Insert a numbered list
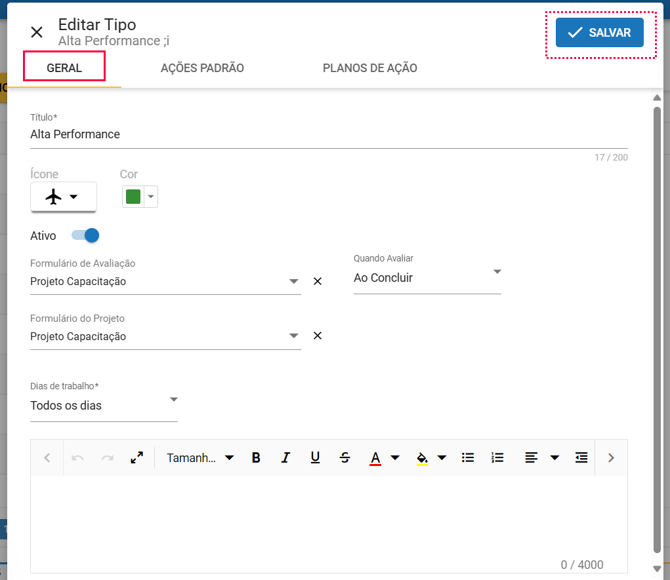The image size is (670, 580). pyautogui.click(x=497, y=458)
